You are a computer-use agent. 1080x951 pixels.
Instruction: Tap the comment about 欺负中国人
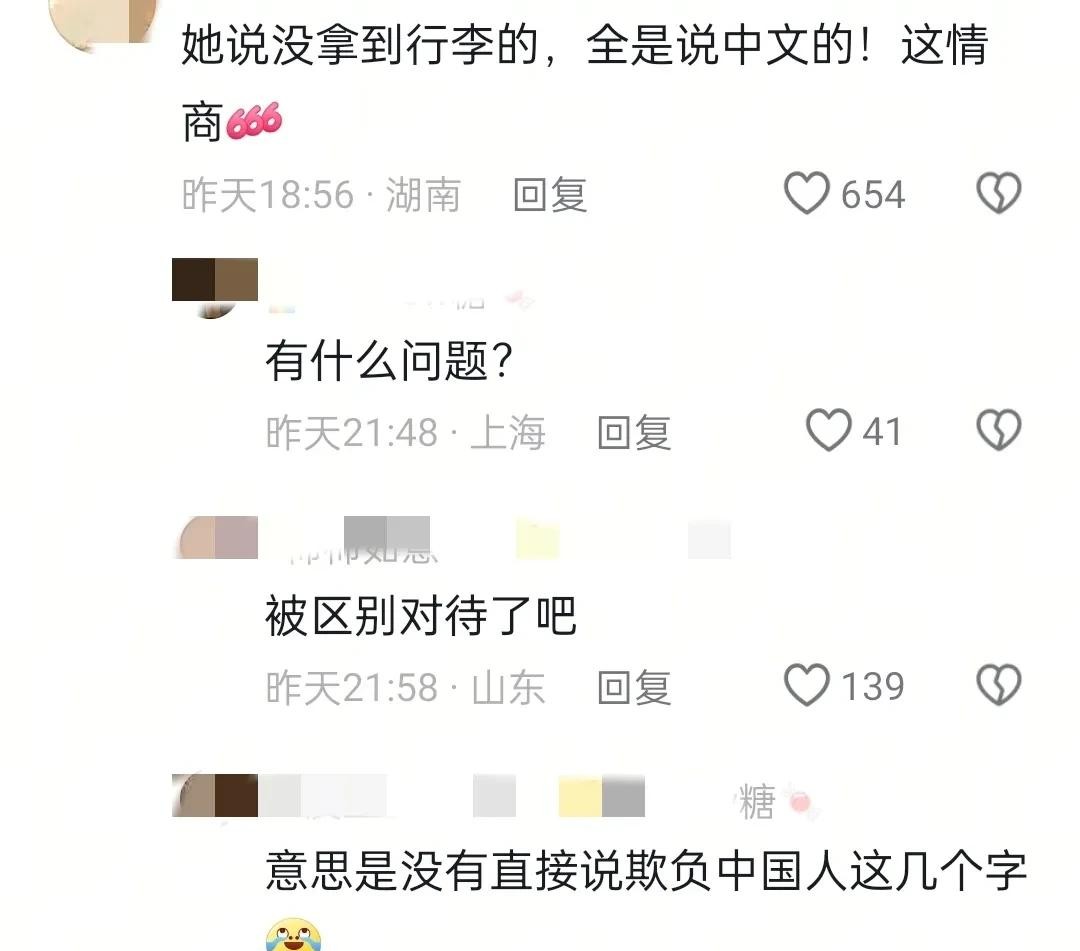point(645,872)
